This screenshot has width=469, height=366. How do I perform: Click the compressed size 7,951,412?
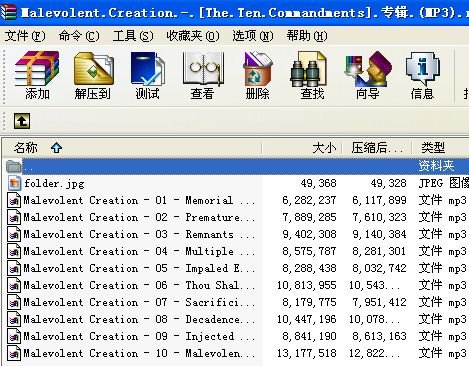tap(379, 302)
